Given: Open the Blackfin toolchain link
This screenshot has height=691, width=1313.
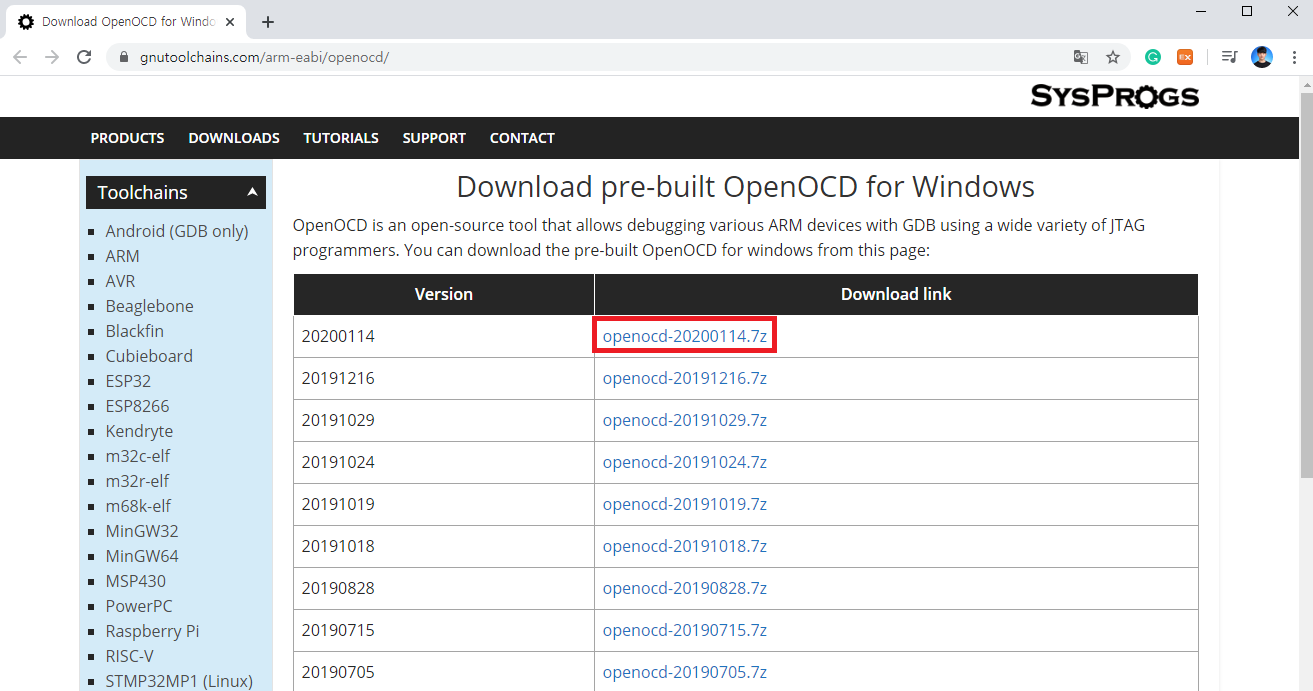Looking at the screenshot, I should point(135,331).
